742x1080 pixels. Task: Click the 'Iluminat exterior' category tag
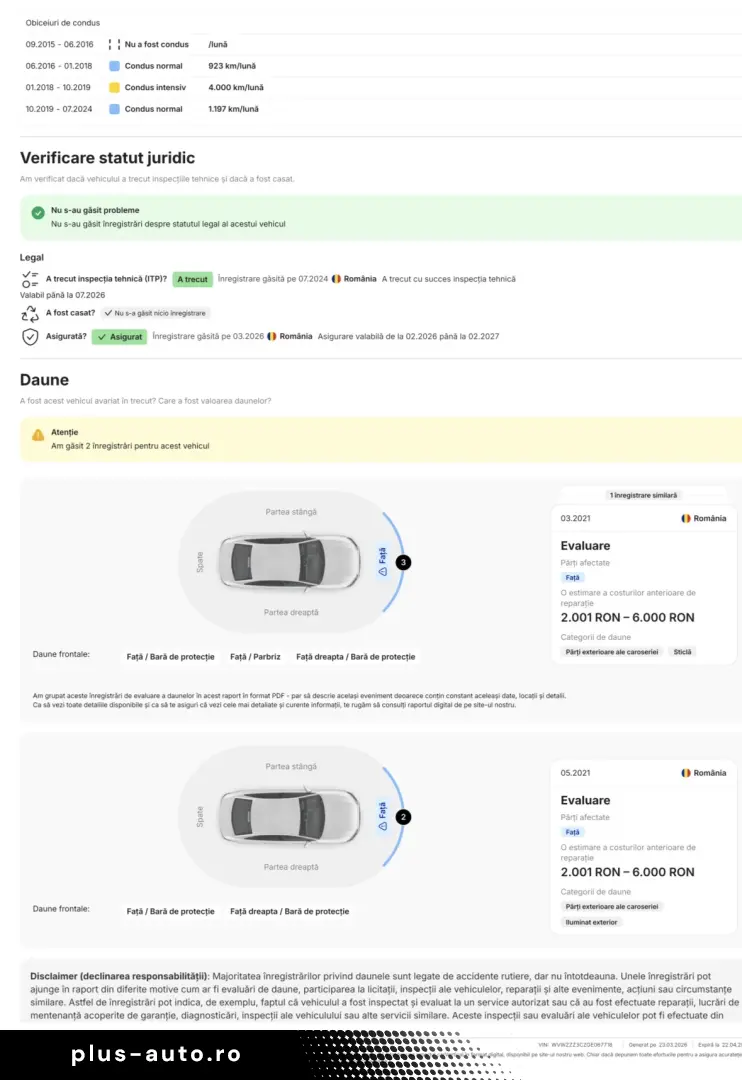pos(591,922)
